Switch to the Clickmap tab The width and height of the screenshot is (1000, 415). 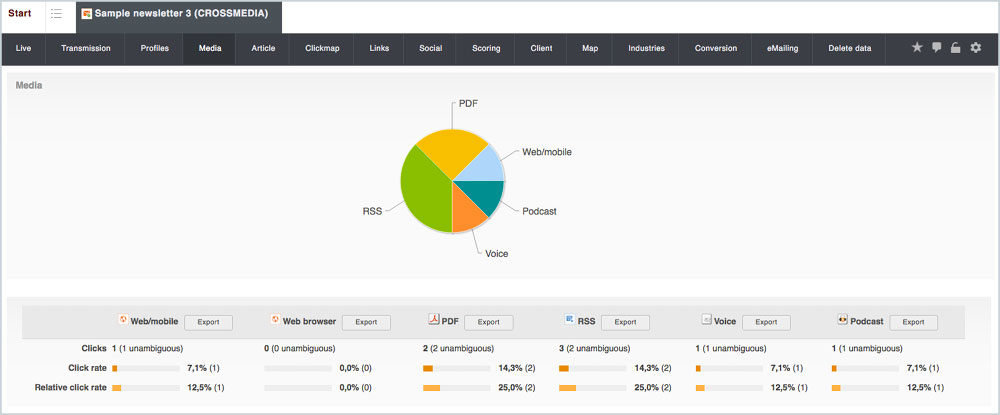click(x=322, y=48)
